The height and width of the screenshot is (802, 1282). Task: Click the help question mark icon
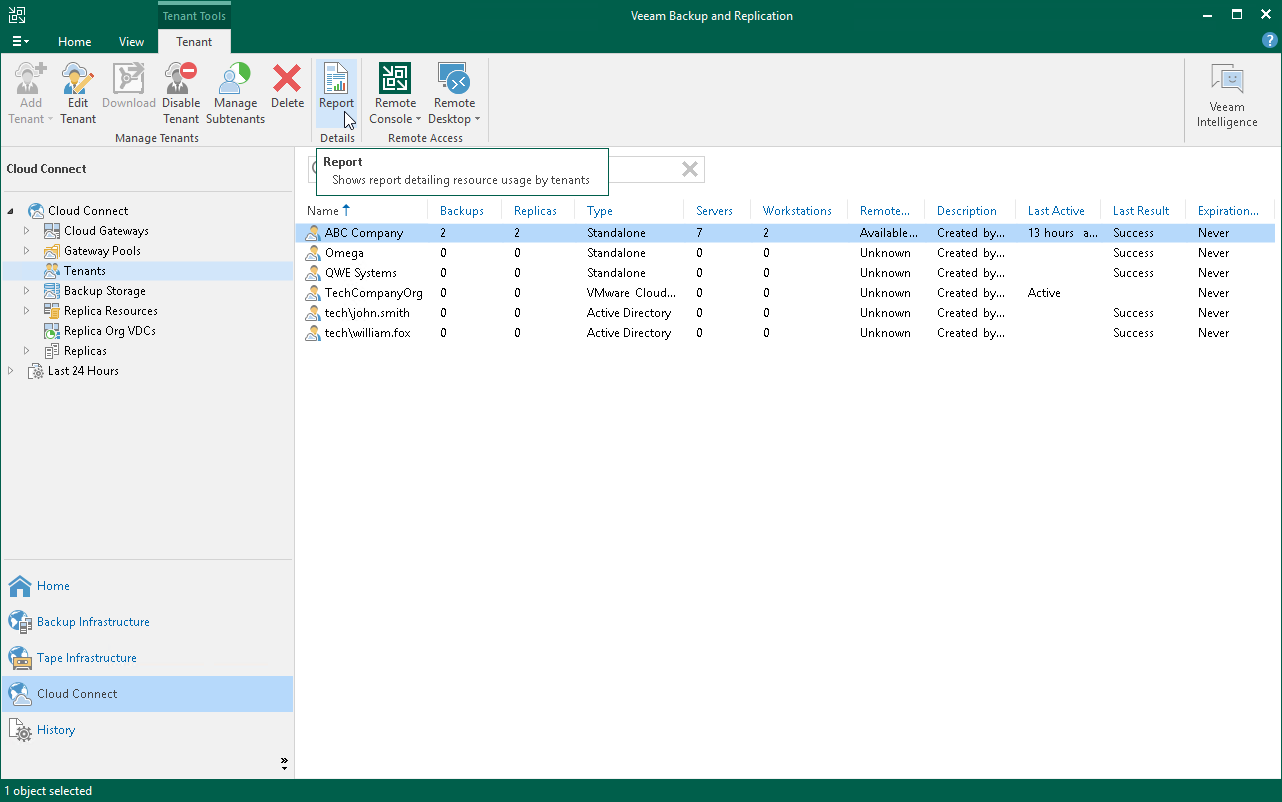point(1269,41)
